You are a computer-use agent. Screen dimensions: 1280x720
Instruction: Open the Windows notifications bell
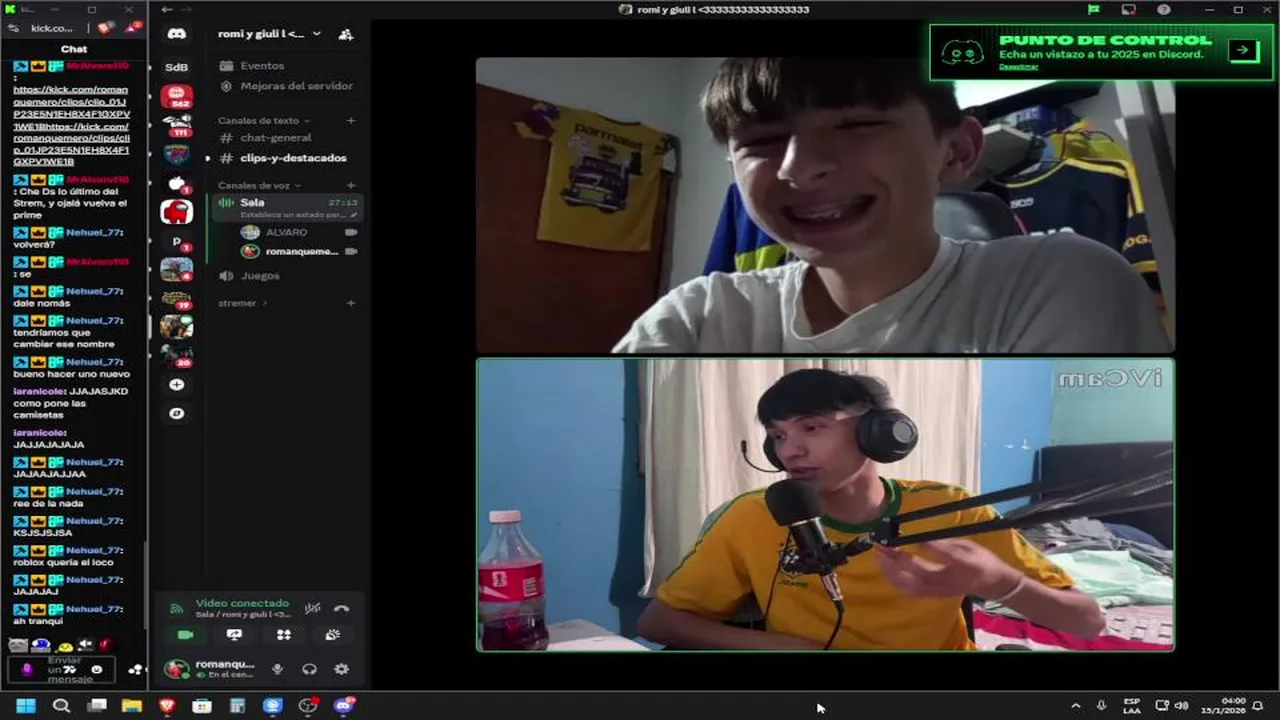(x=1258, y=706)
